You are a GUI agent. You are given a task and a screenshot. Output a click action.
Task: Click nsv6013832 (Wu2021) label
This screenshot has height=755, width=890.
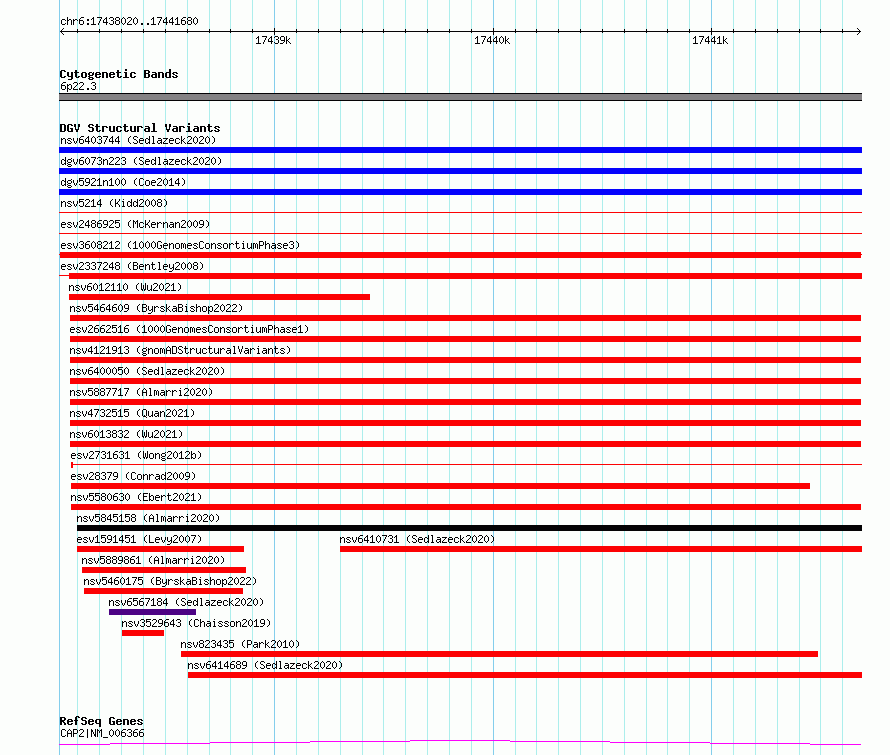pos(126,434)
